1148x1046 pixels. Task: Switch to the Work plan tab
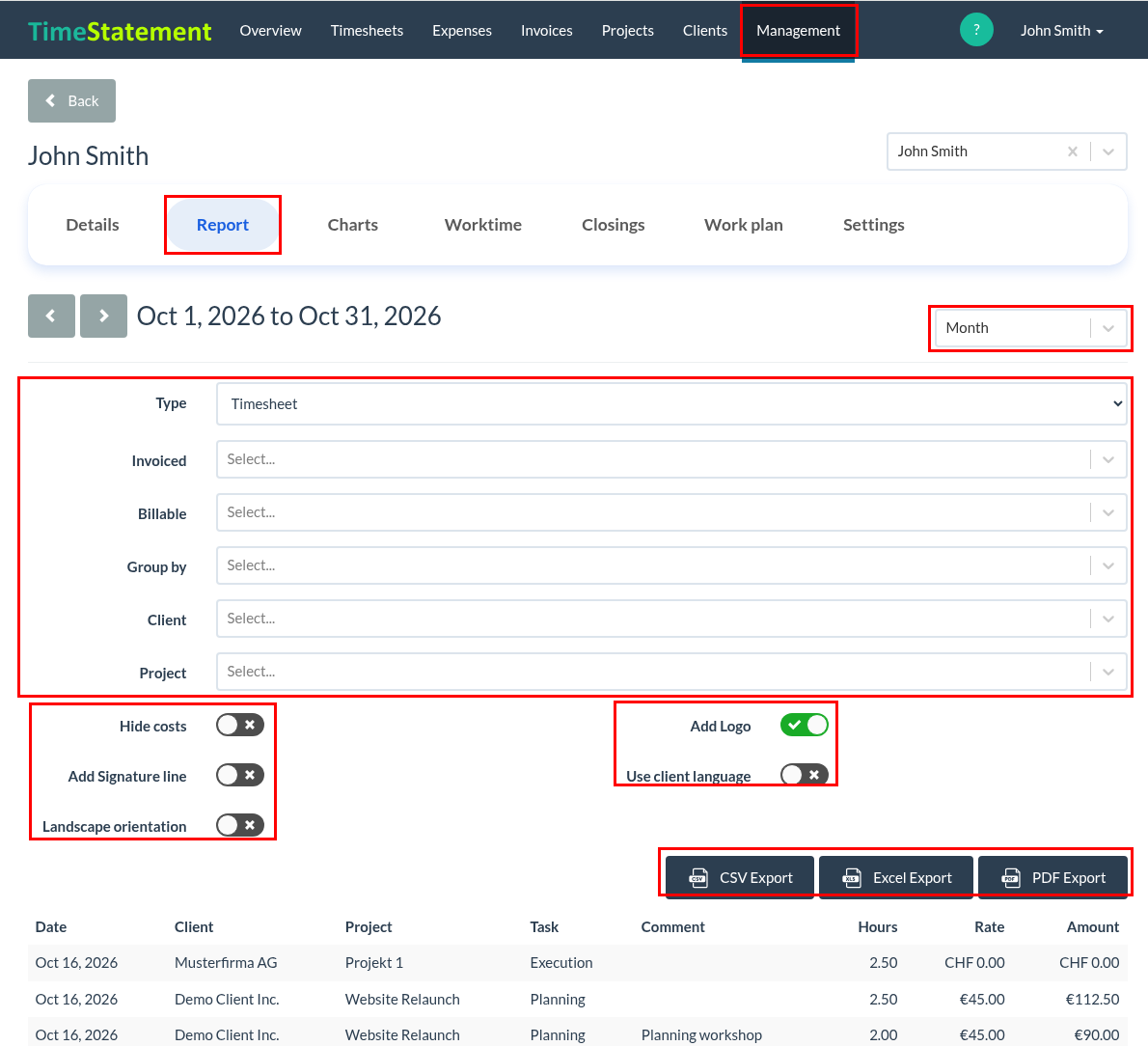click(744, 225)
